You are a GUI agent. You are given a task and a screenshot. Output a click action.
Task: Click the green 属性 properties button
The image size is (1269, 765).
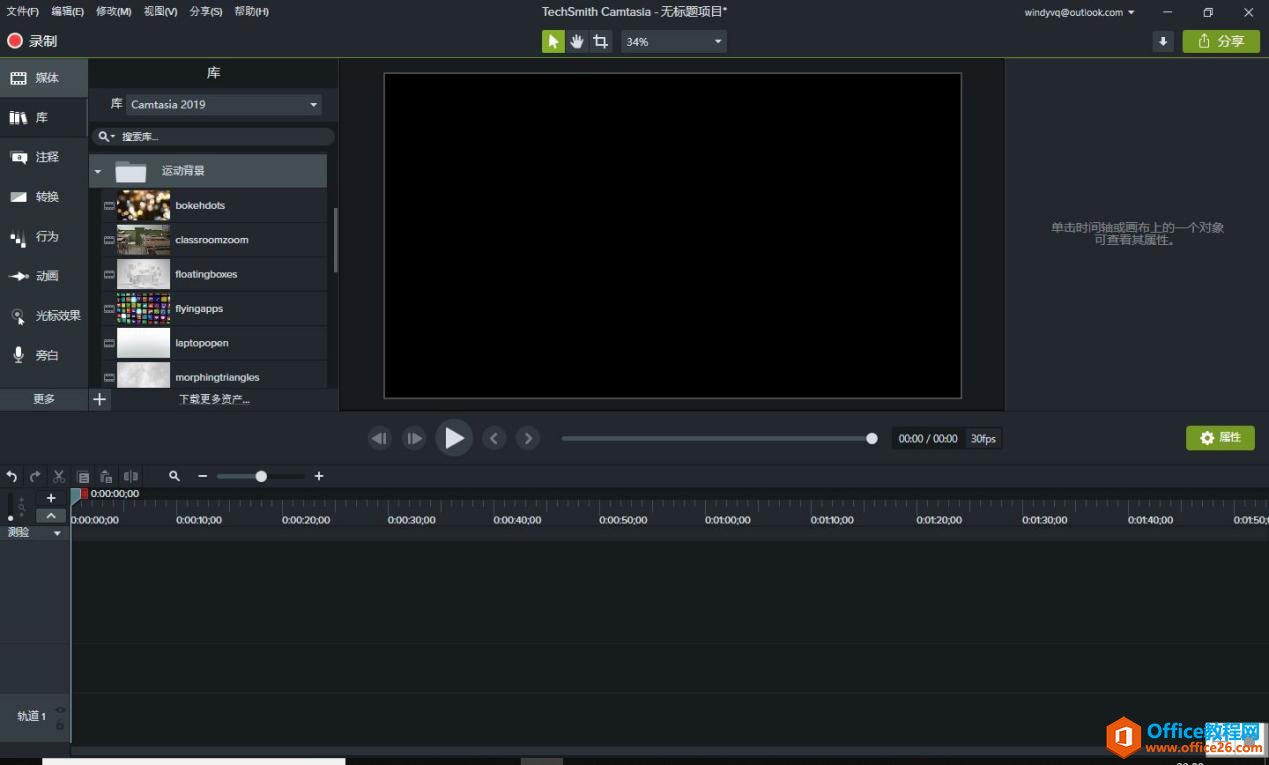[x=1220, y=438]
